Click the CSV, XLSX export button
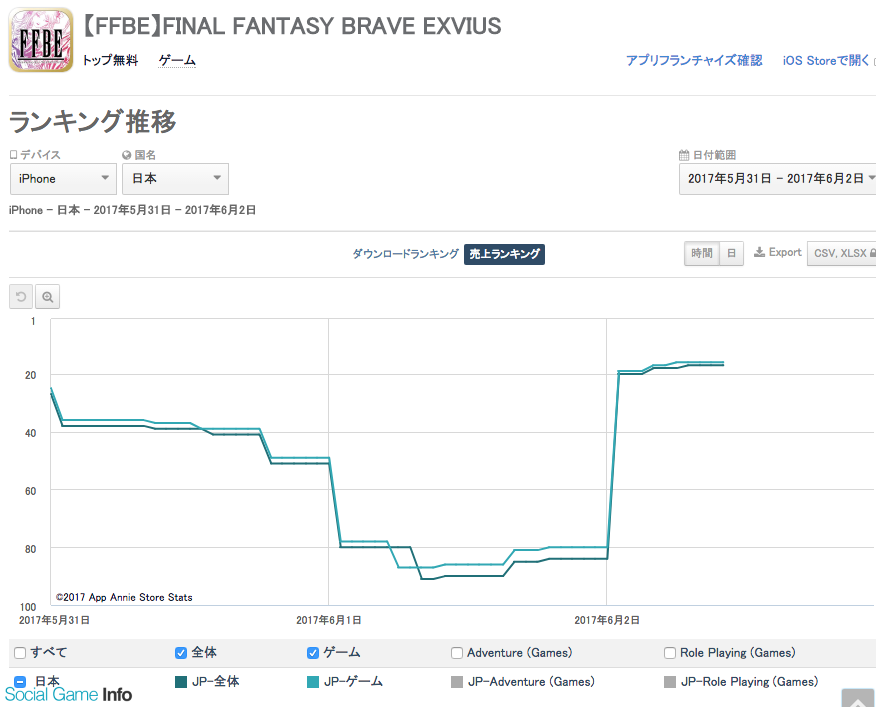 click(842, 253)
